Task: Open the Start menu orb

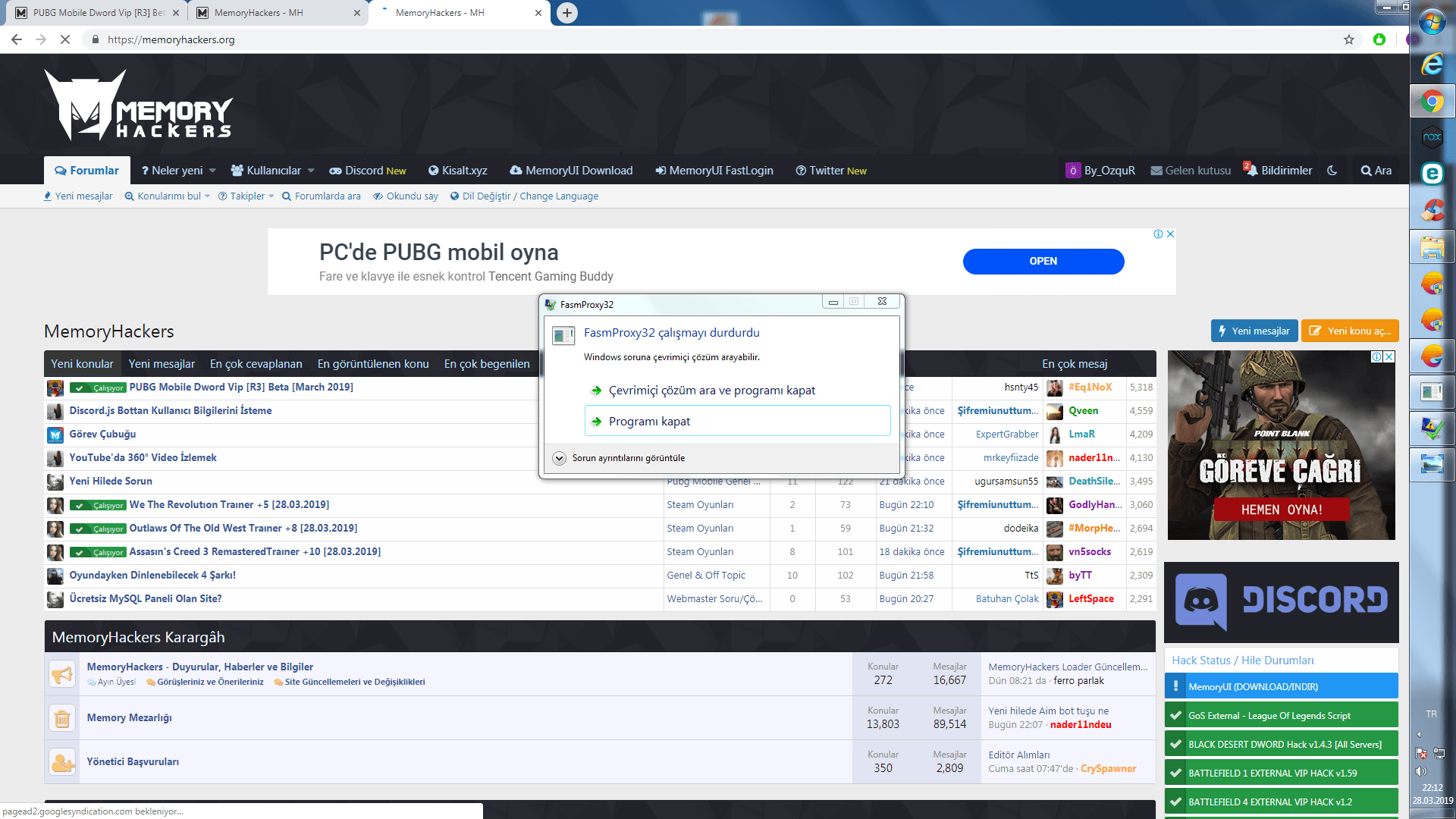Action: tap(1432, 23)
